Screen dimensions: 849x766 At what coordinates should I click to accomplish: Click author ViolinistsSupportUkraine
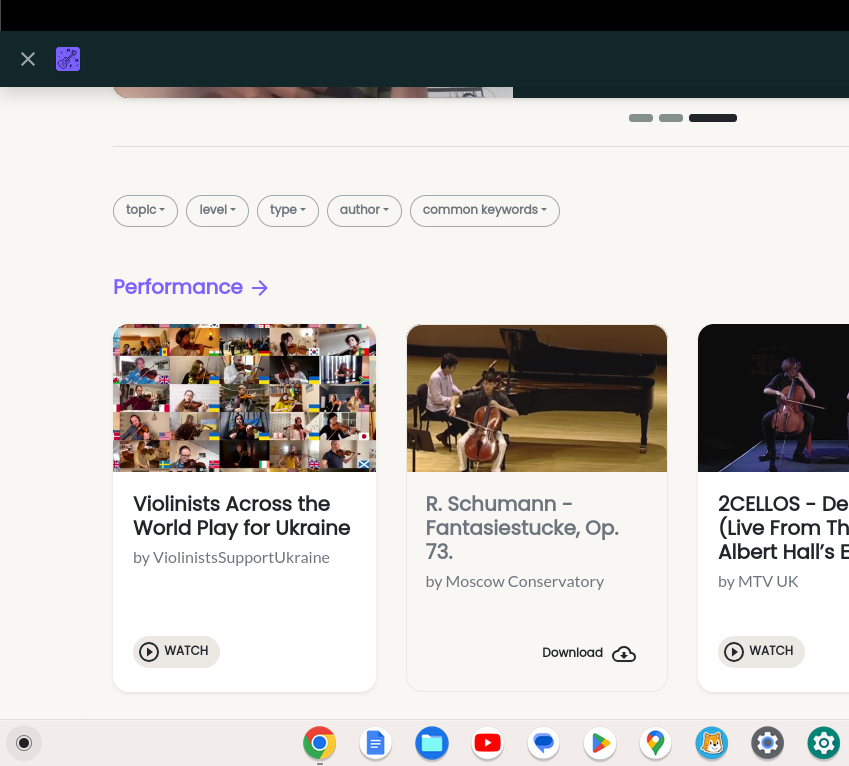241,558
